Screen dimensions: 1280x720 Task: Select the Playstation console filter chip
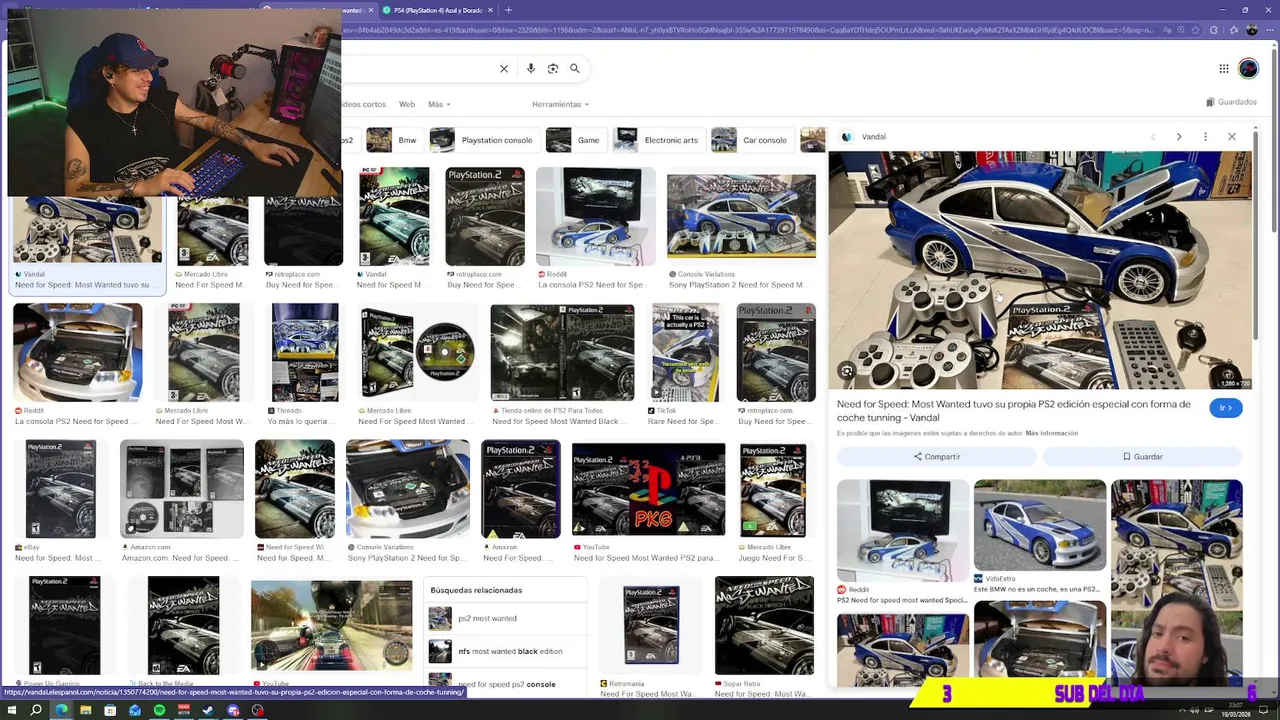483,140
